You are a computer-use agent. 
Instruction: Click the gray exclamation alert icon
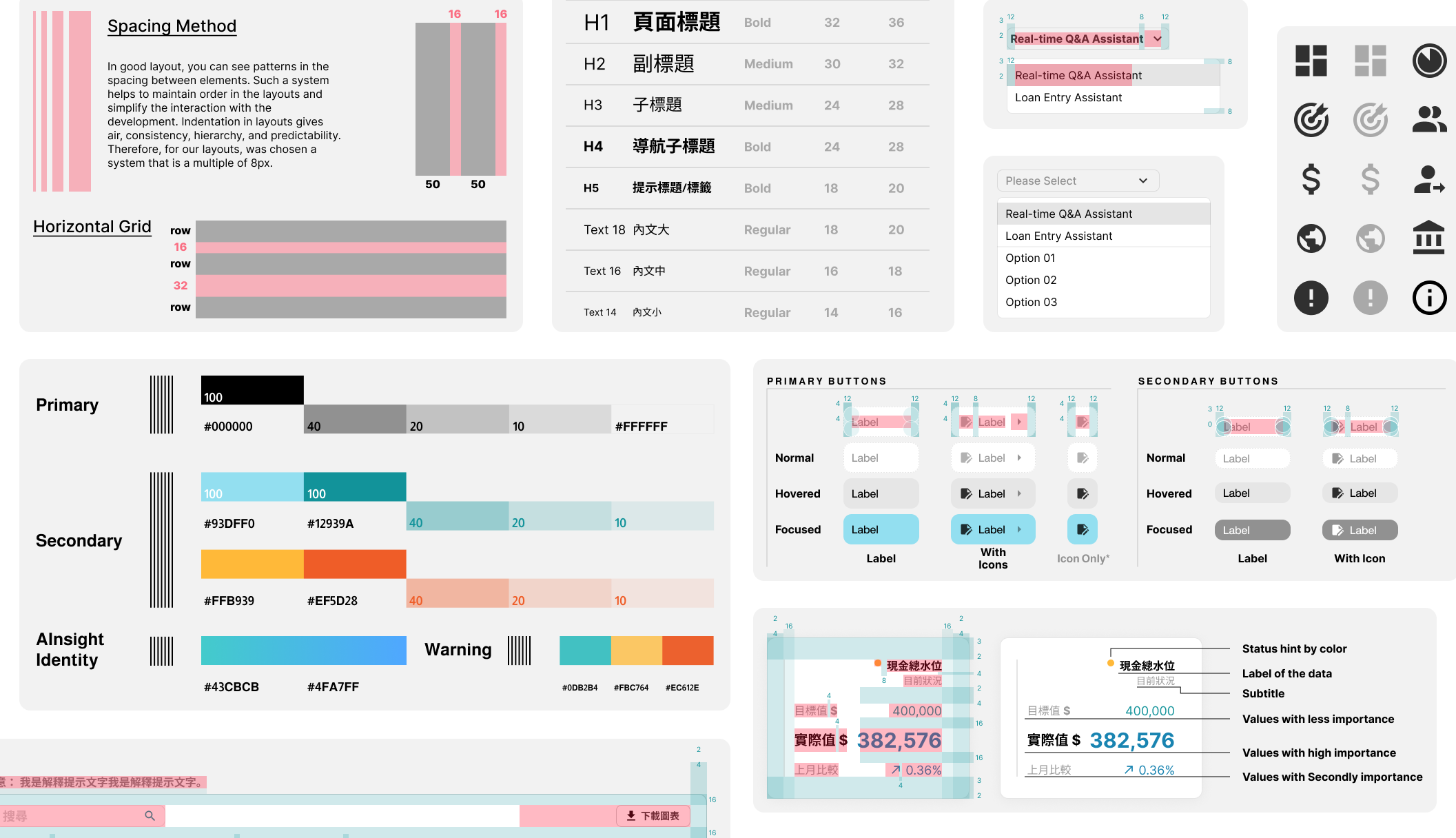coord(1370,298)
